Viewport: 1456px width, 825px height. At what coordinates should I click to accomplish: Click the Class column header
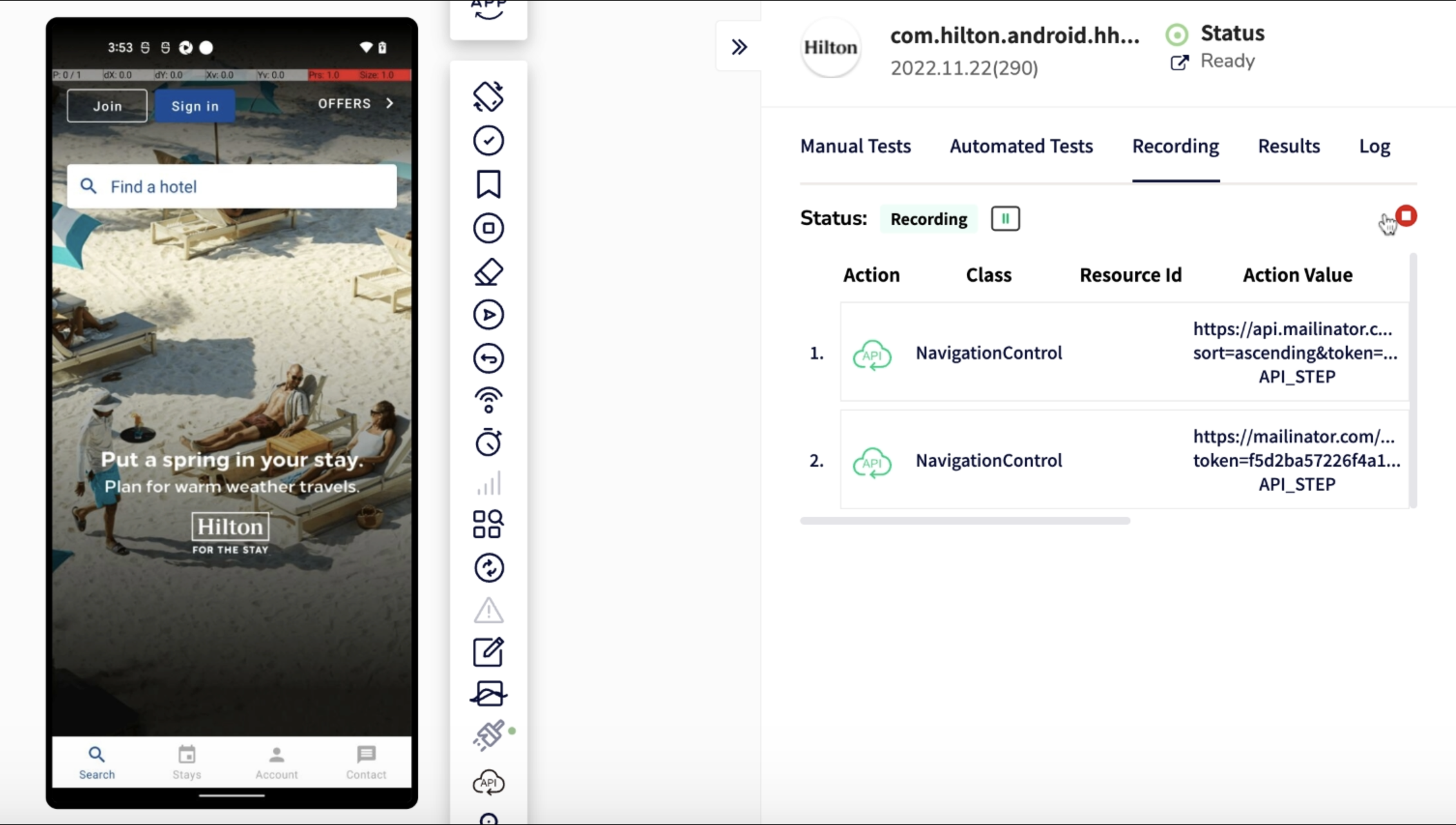point(988,275)
